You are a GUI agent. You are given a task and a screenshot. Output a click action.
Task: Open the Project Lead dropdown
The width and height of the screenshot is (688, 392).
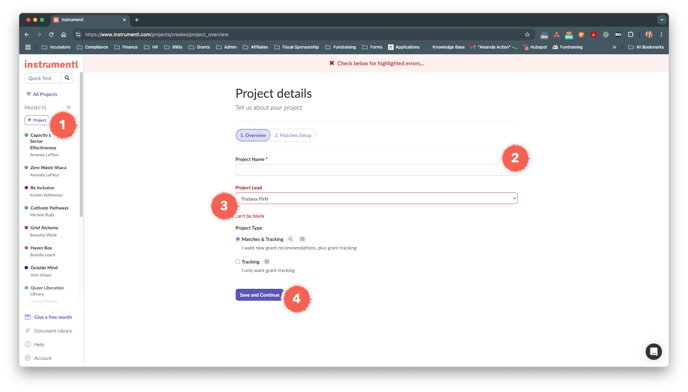click(x=376, y=198)
